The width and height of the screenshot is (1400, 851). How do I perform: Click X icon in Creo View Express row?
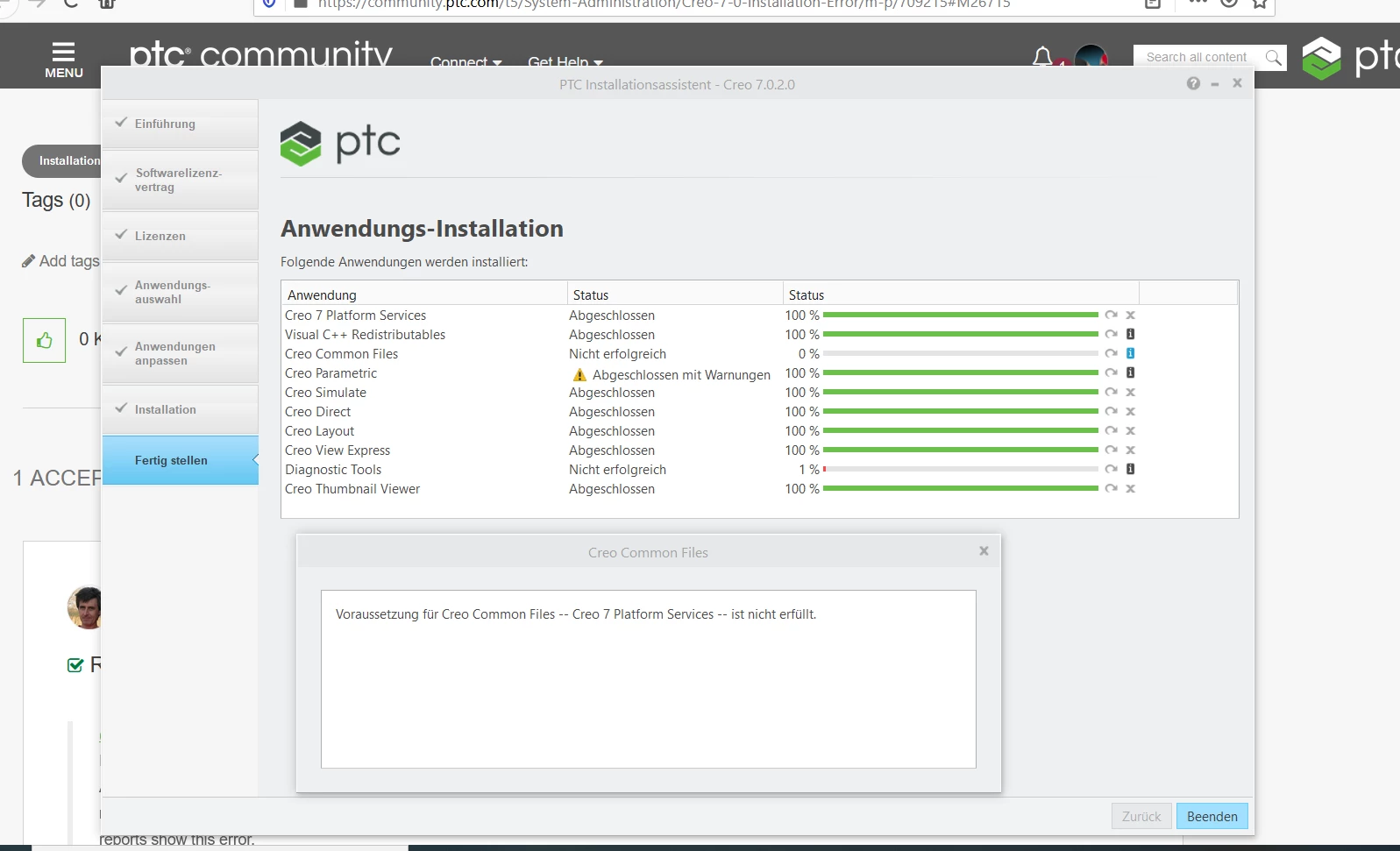point(1130,450)
